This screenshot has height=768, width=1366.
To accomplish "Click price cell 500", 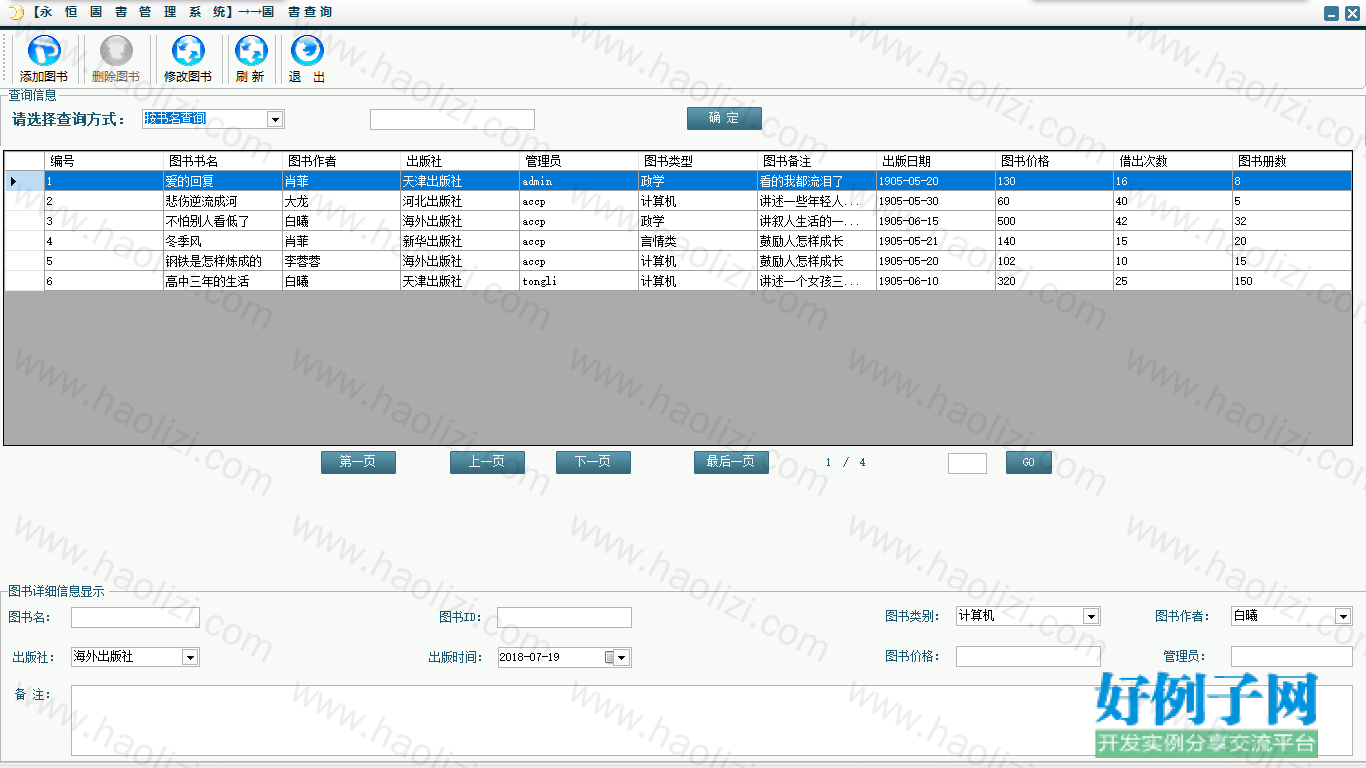I will tap(1056, 221).
